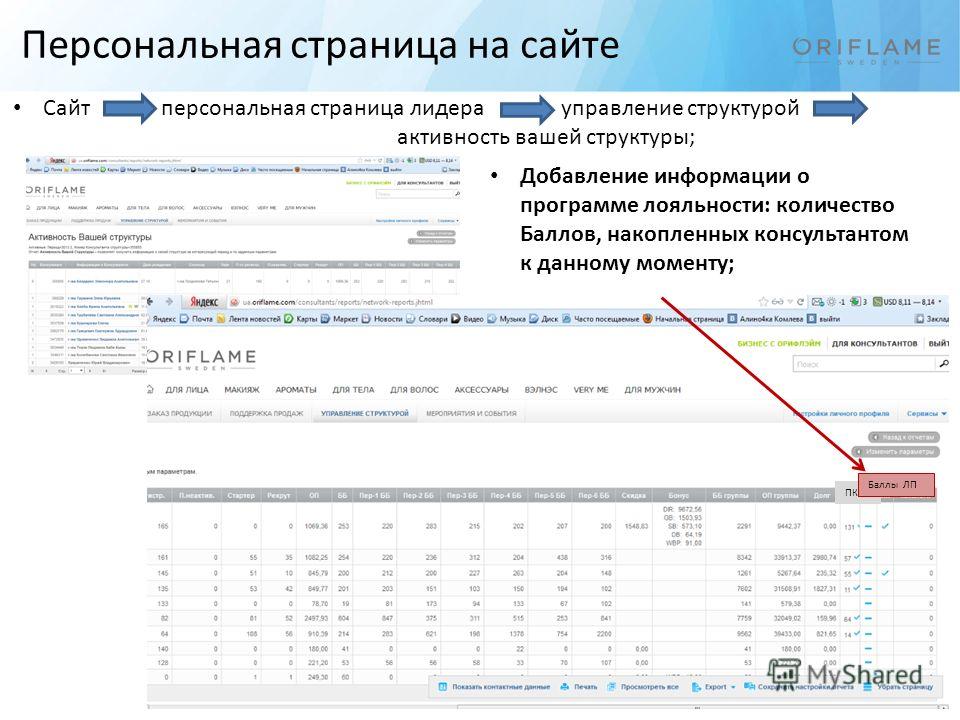This screenshot has height=720, width=960.
Task: Open the VERY ME menu
Action: pos(591,389)
